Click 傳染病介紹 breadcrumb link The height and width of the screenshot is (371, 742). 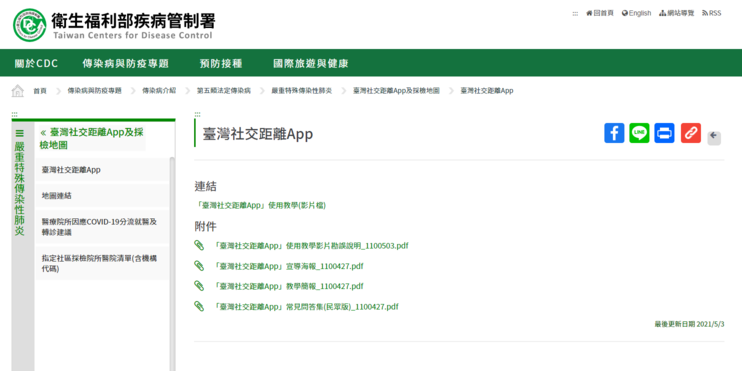[159, 91]
